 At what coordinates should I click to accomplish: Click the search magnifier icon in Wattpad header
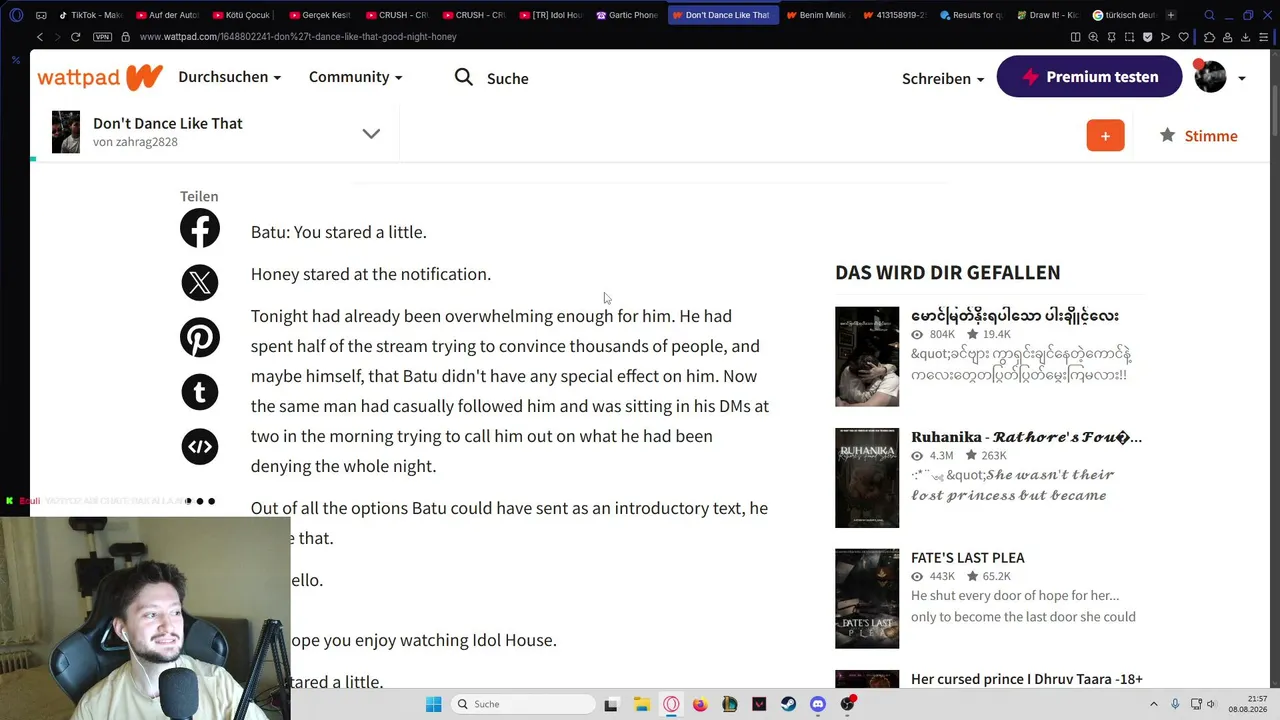(464, 77)
